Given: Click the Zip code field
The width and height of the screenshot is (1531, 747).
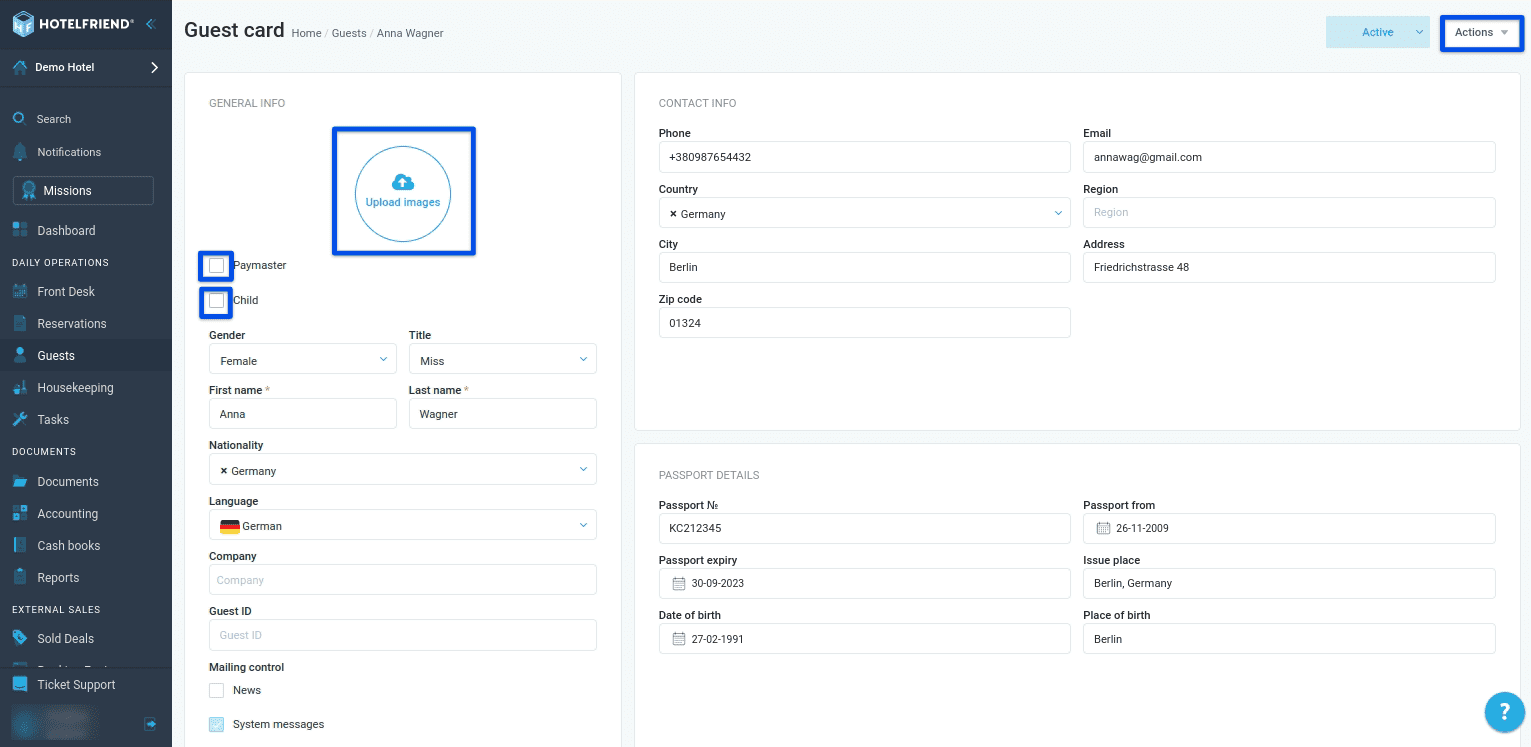Looking at the screenshot, I should (865, 323).
